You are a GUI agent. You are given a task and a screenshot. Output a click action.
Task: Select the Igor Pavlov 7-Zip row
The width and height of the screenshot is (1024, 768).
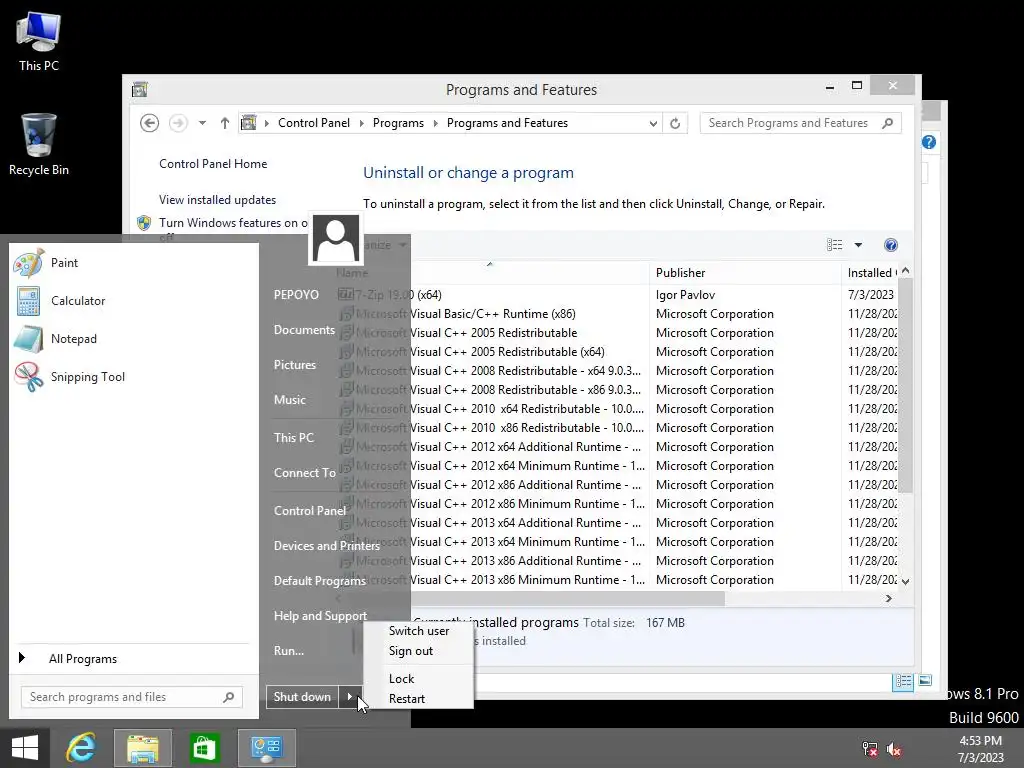(617, 295)
